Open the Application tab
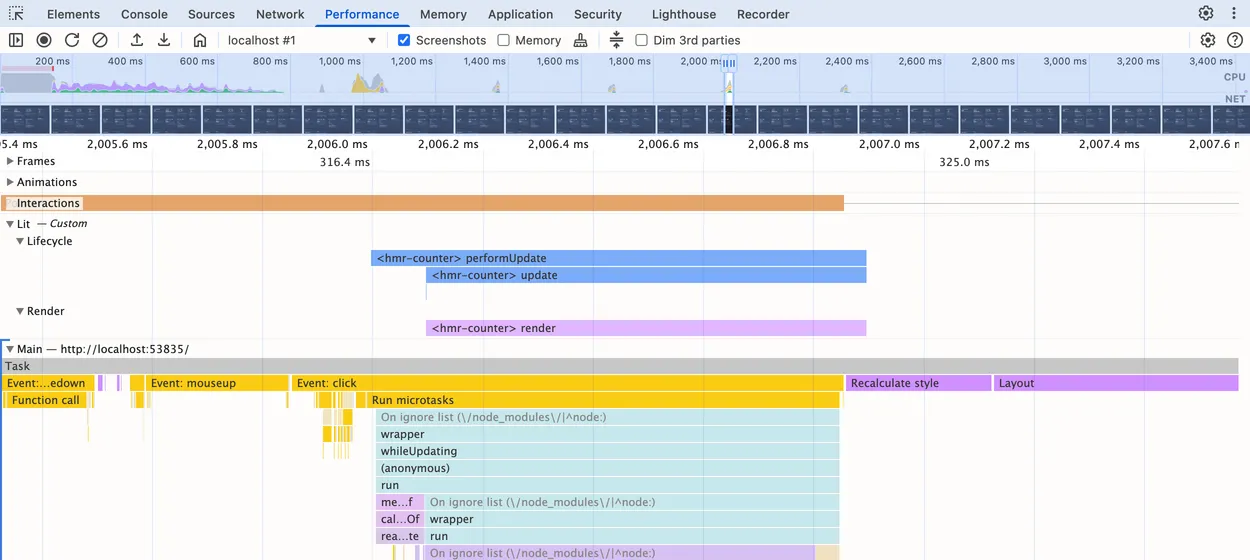The image size is (1250, 560). [x=520, y=14]
